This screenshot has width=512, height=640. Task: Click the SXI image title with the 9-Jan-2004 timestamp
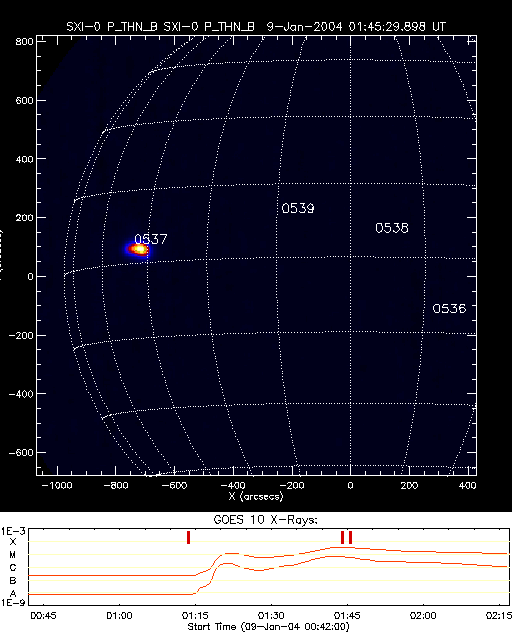point(256,27)
